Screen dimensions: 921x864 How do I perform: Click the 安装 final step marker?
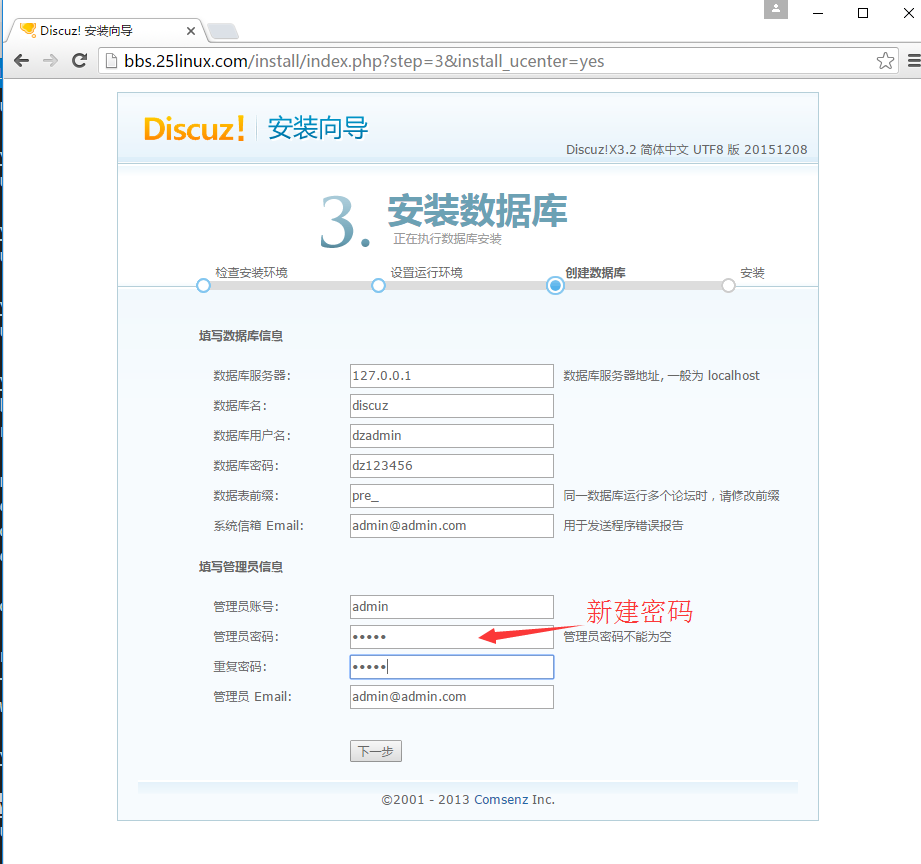(728, 286)
